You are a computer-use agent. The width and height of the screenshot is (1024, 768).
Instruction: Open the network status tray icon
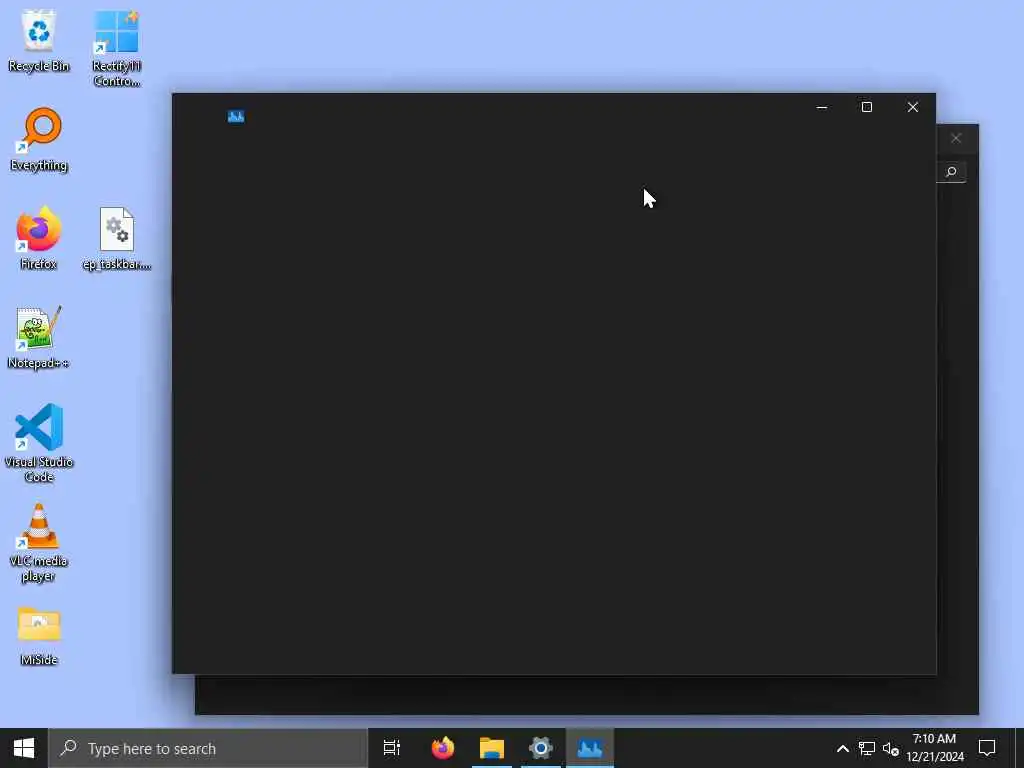pyautogui.click(x=867, y=748)
